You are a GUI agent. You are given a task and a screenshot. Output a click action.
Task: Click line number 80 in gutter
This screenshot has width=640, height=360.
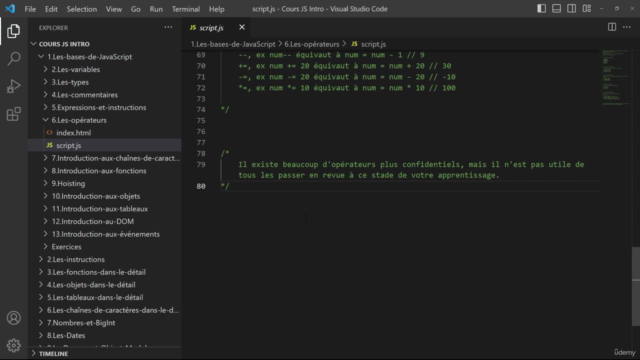pos(201,186)
